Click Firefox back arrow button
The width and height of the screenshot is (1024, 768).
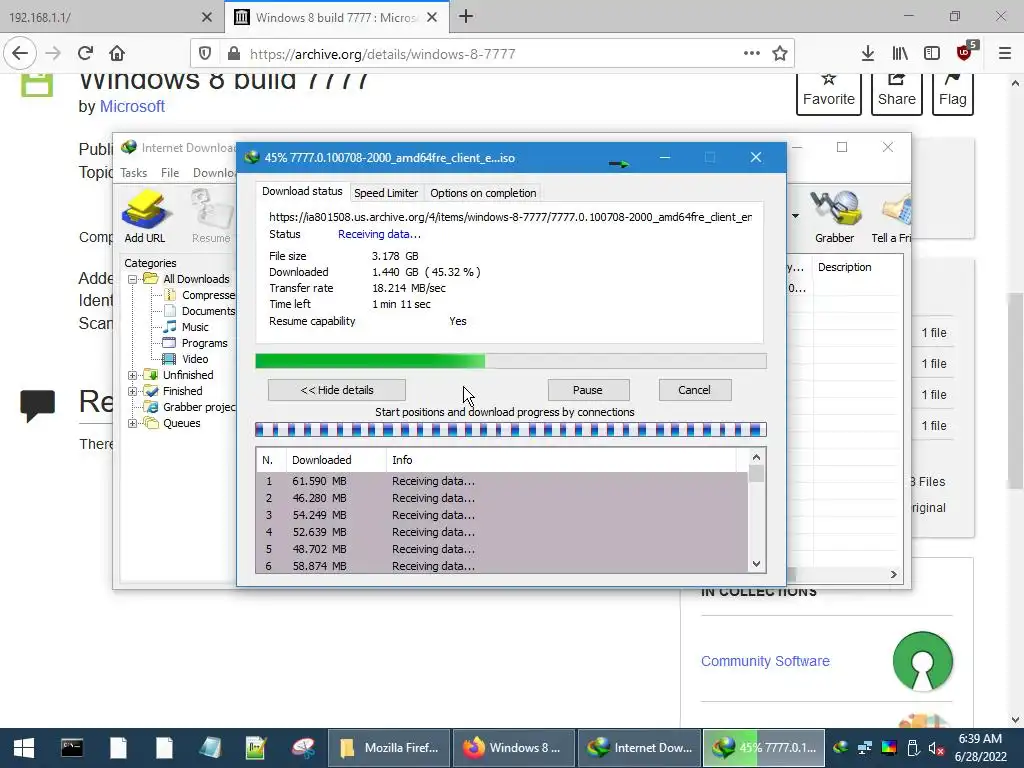tap(20, 53)
